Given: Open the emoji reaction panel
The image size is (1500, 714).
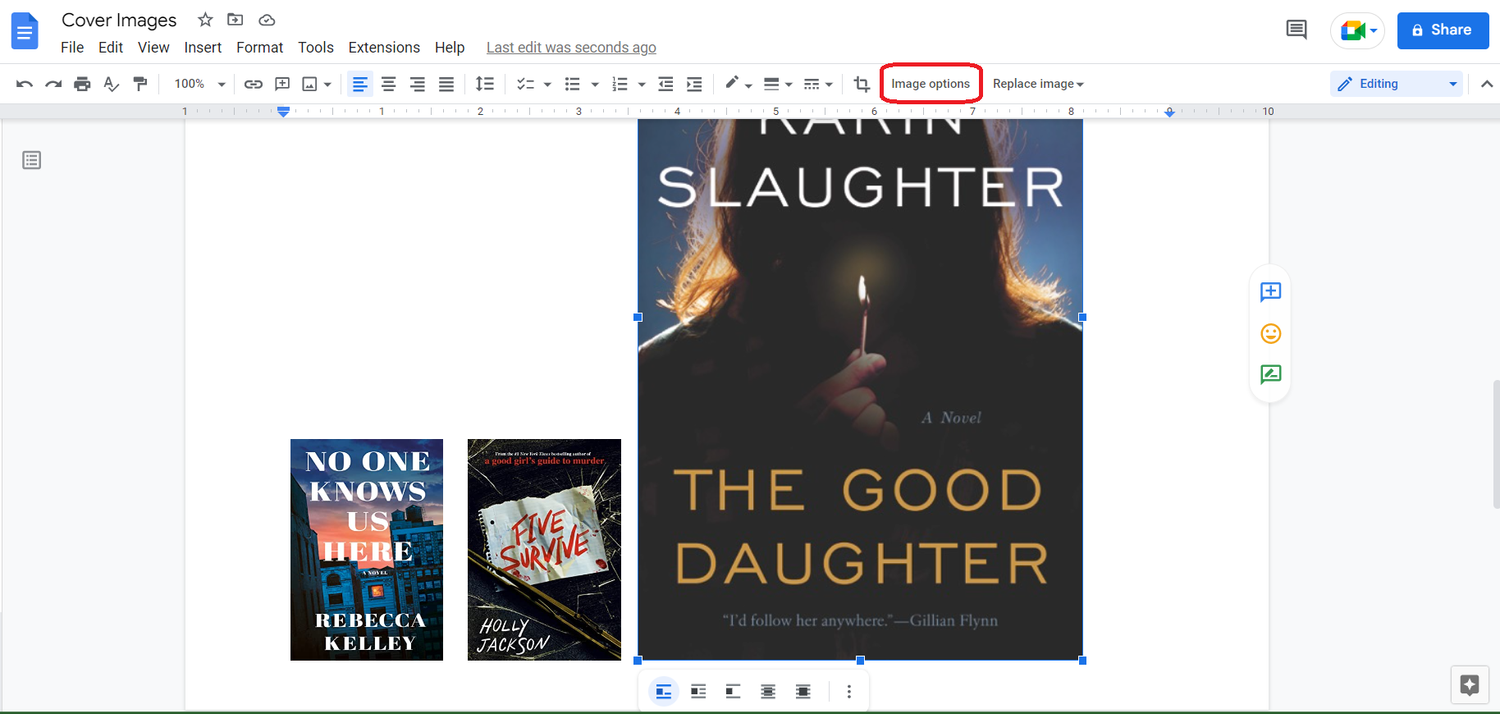Looking at the screenshot, I should (x=1270, y=333).
